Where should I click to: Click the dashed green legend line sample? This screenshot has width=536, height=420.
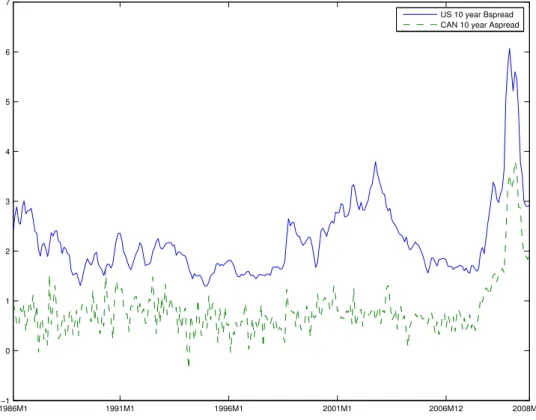point(420,25)
